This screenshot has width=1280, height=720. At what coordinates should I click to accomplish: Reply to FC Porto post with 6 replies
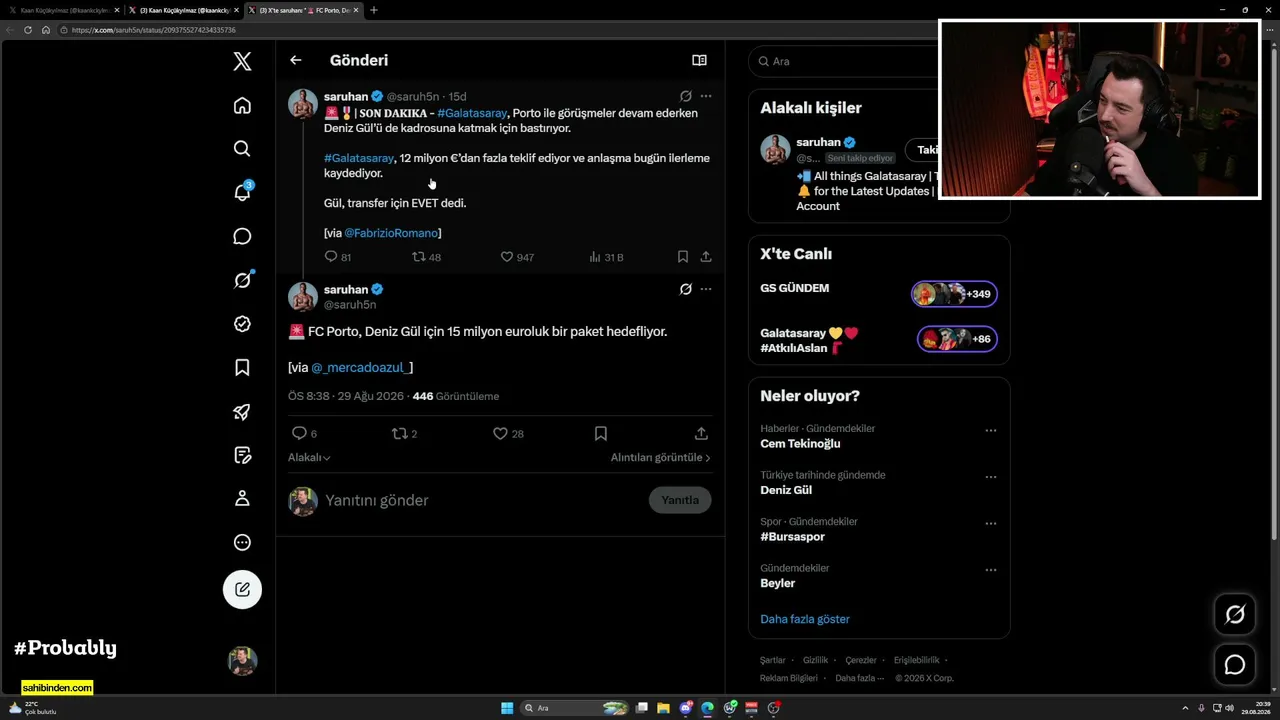304,433
